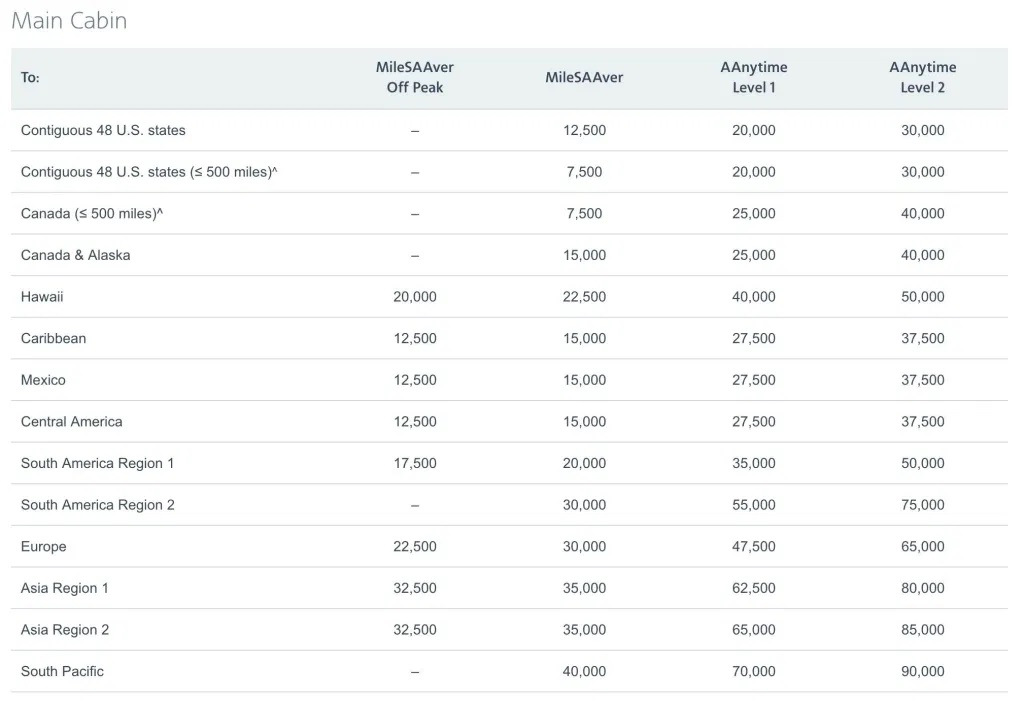Screen dimensions: 1024x701
Task: Click Hawaii's 20,000 Off Peak value
Action: (415, 297)
